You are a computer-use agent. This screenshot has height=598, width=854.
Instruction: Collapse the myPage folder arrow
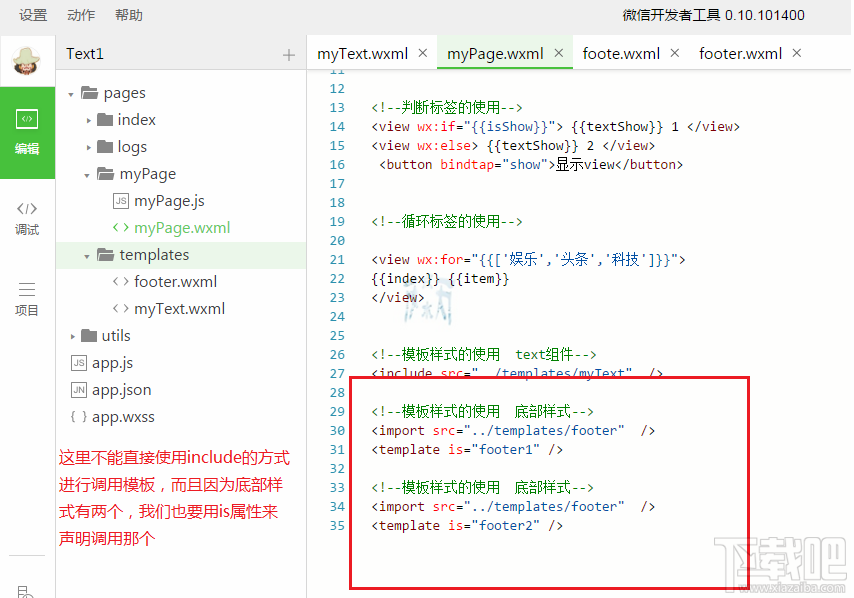coord(87,175)
